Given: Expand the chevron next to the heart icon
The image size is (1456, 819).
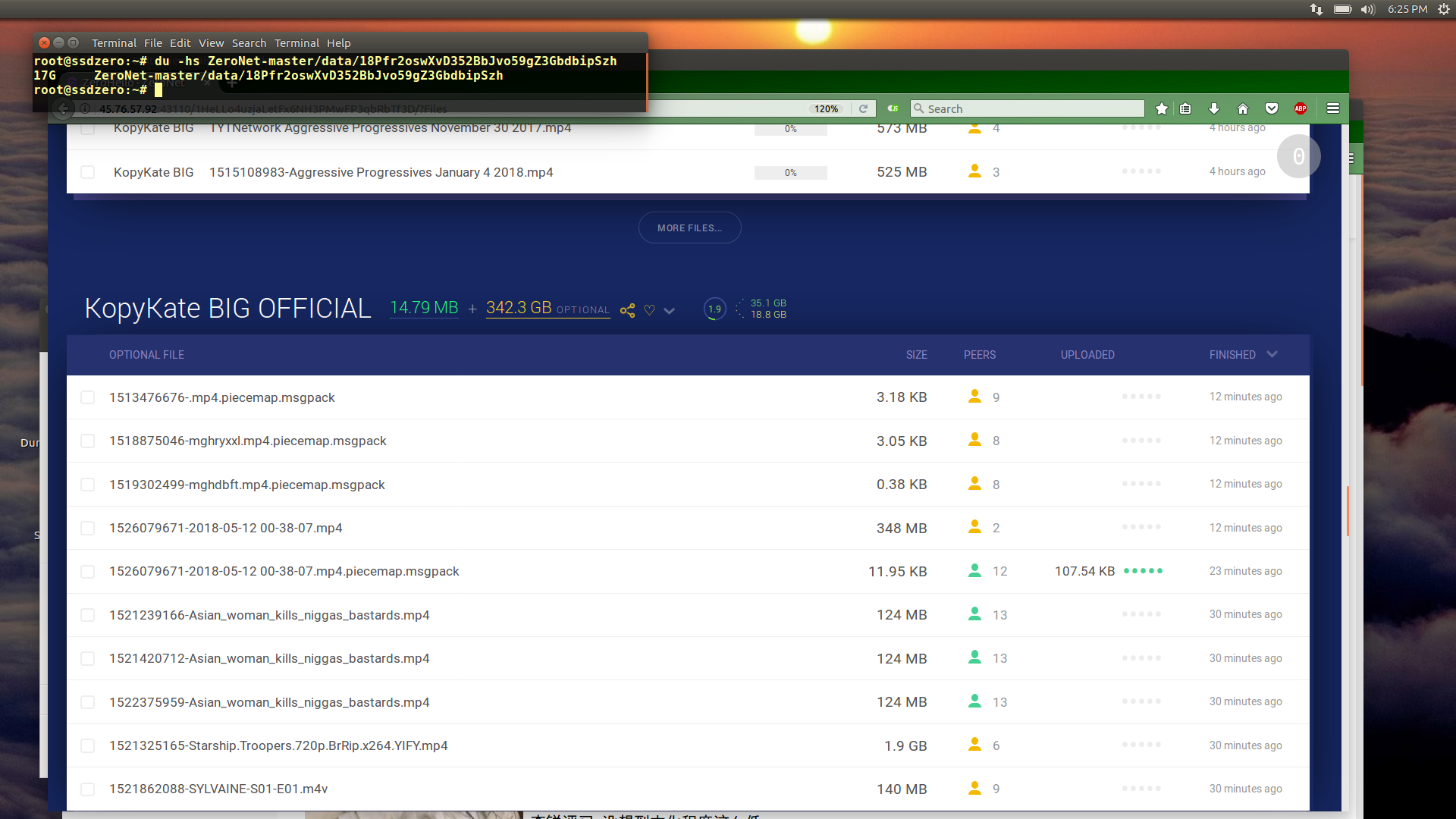Looking at the screenshot, I should [x=669, y=311].
